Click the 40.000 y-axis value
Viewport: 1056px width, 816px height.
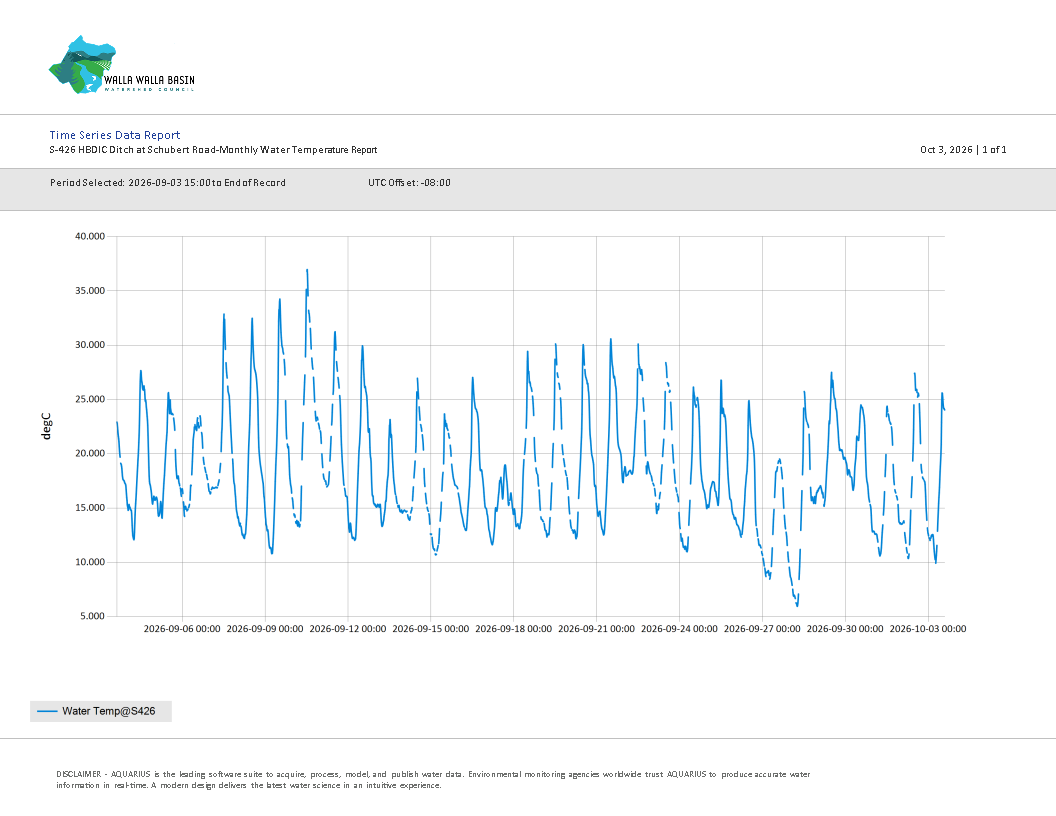pos(90,236)
